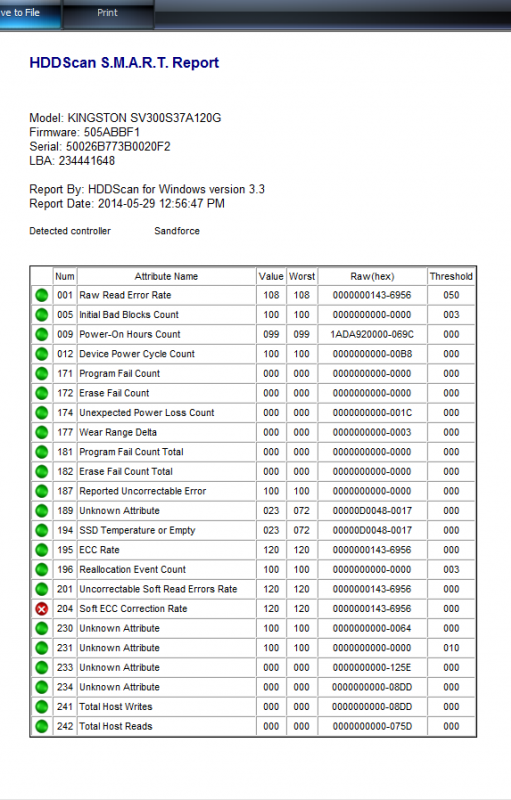Click the LBA: 234441648 line
Screen dimensions: 511x800
click(x=72, y=161)
